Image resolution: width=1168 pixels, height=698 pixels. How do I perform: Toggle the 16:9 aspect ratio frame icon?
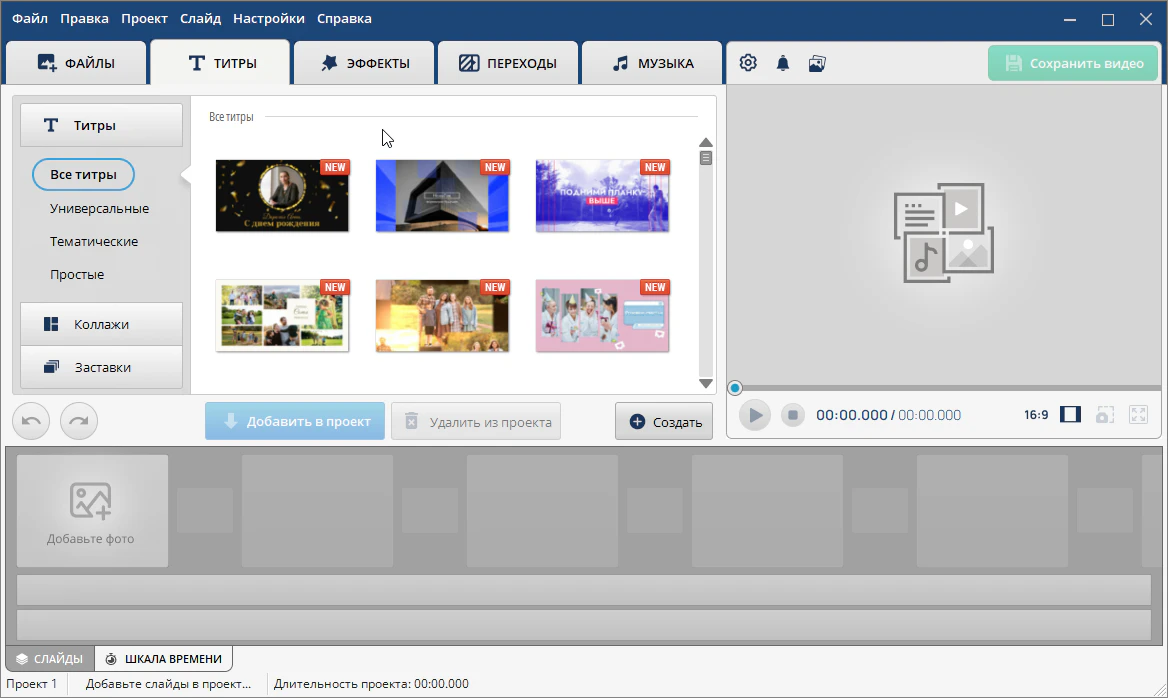click(x=1070, y=414)
